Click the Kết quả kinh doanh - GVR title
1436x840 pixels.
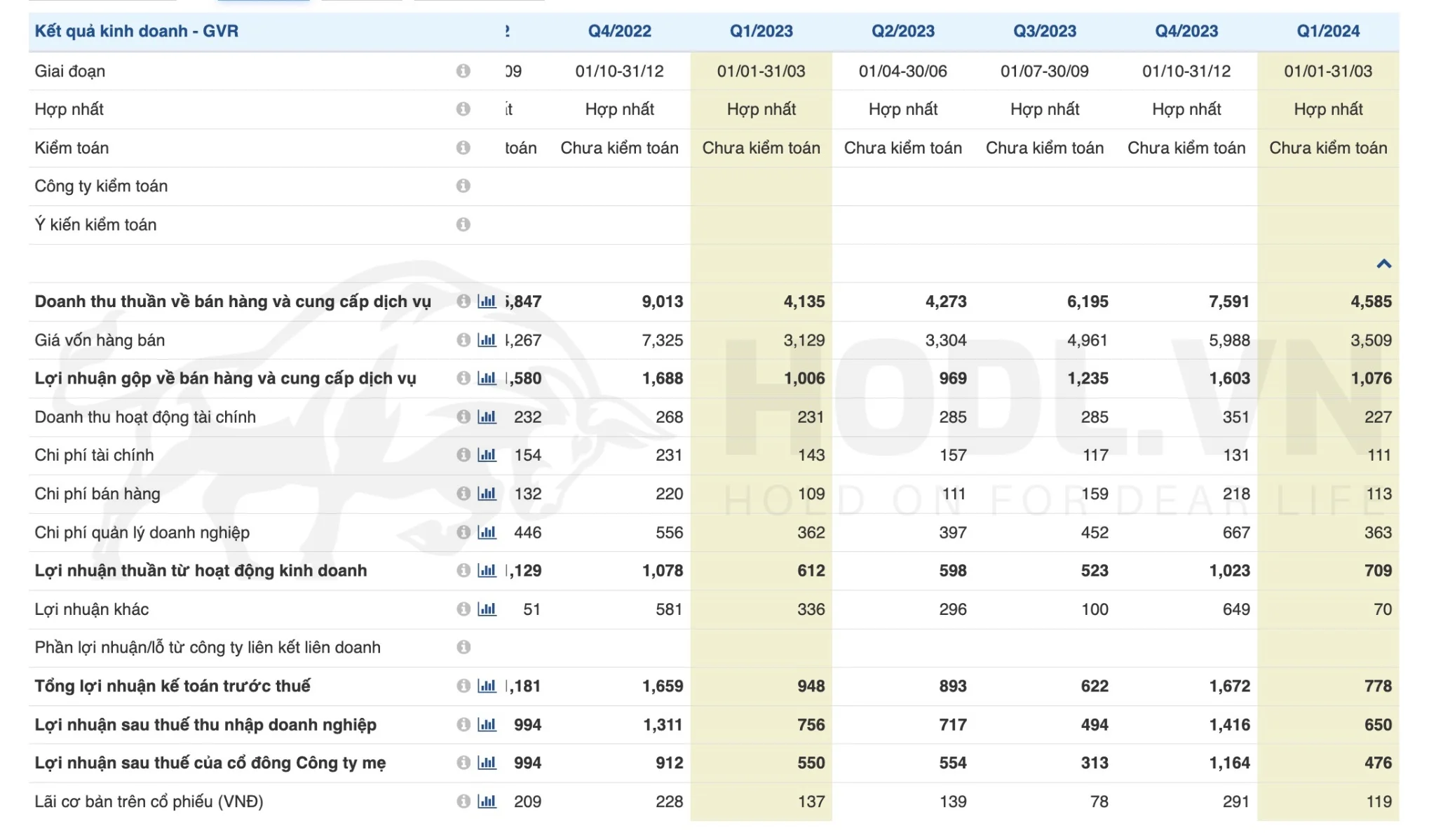click(137, 32)
